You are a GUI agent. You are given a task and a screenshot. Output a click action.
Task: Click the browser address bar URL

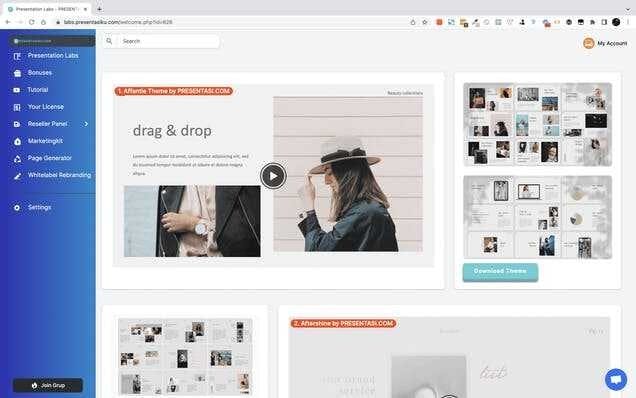(x=118, y=22)
